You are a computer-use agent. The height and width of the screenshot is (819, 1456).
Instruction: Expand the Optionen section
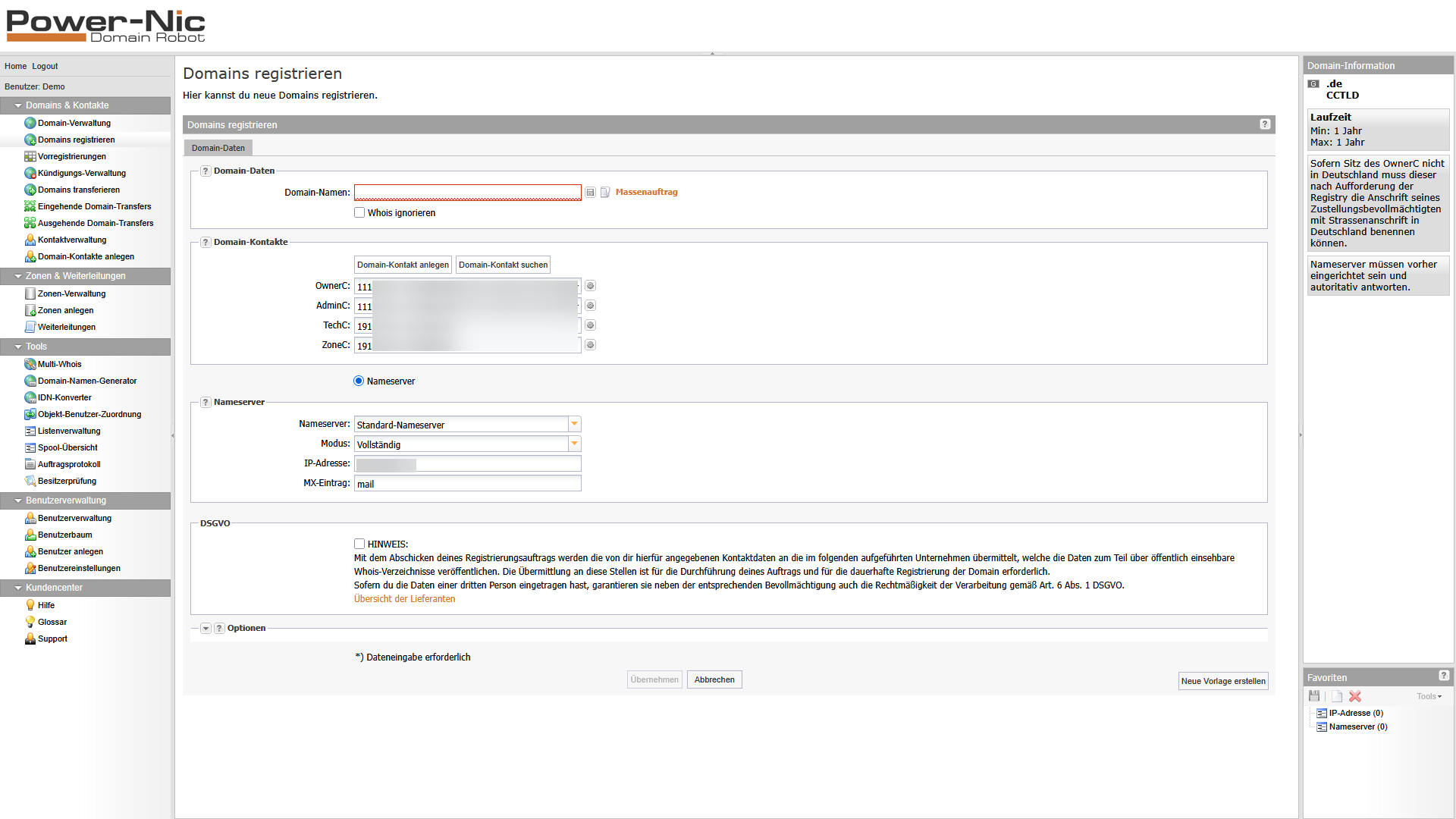[206, 629]
